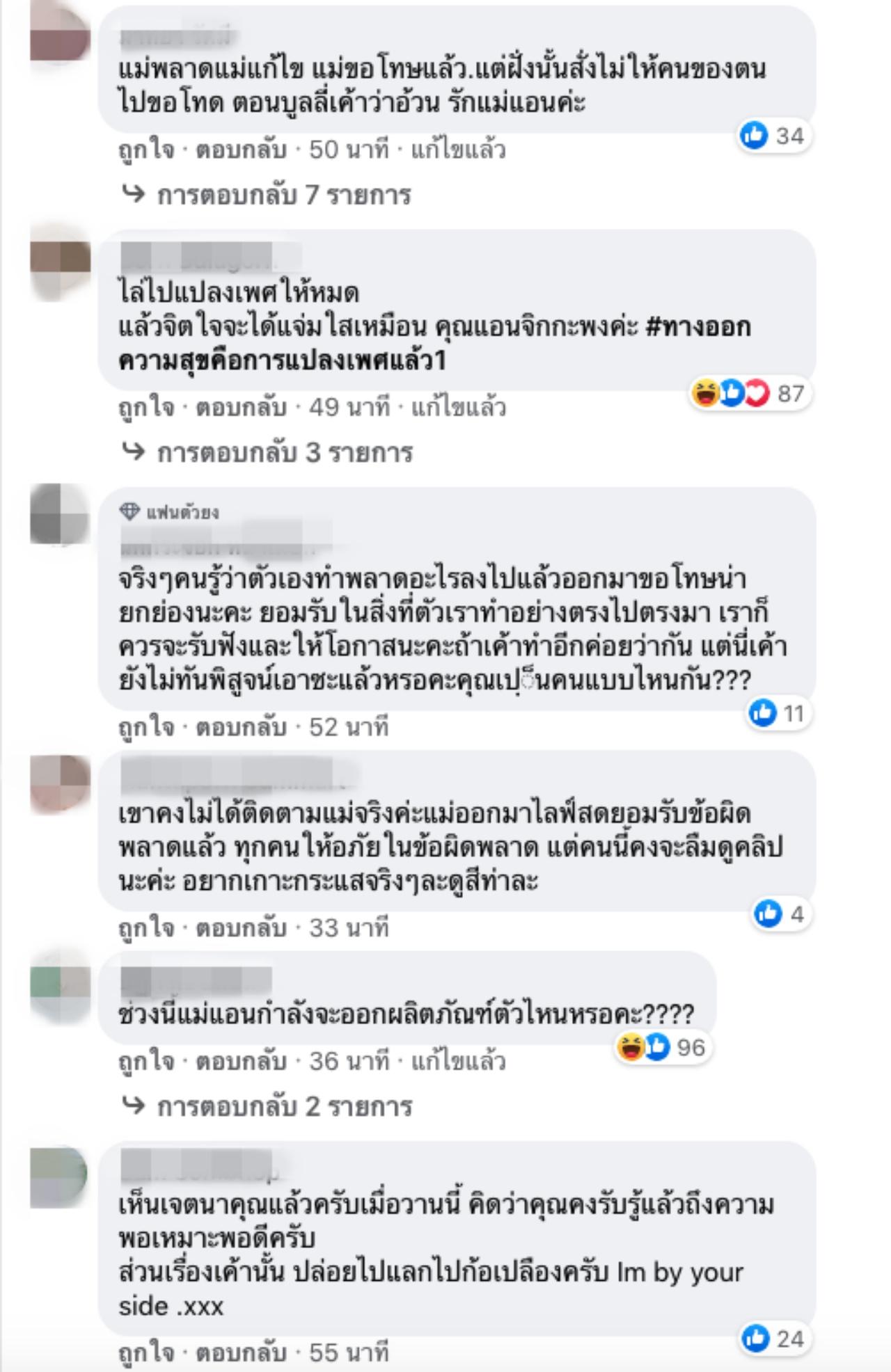View the laugh-like-love reactions showing 87
891x1372 pixels.
pyautogui.click(x=749, y=394)
